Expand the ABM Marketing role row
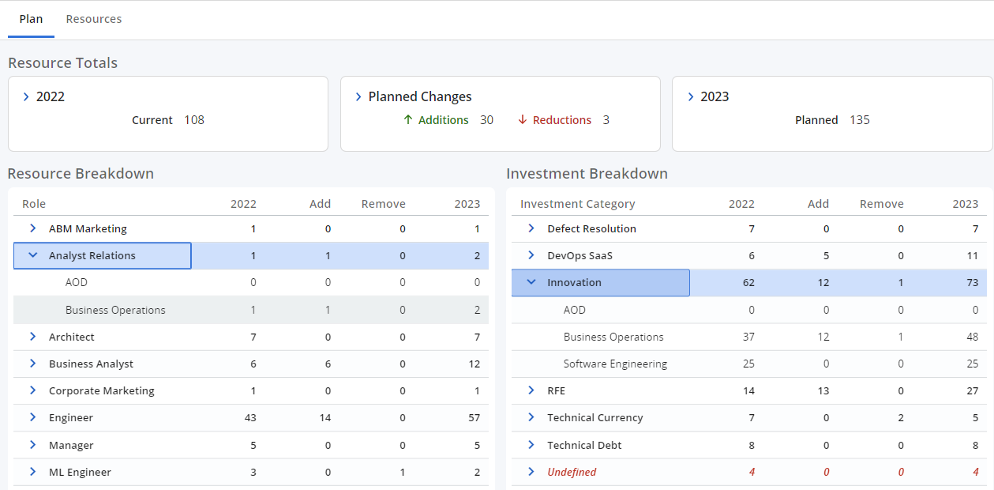 [x=32, y=229]
